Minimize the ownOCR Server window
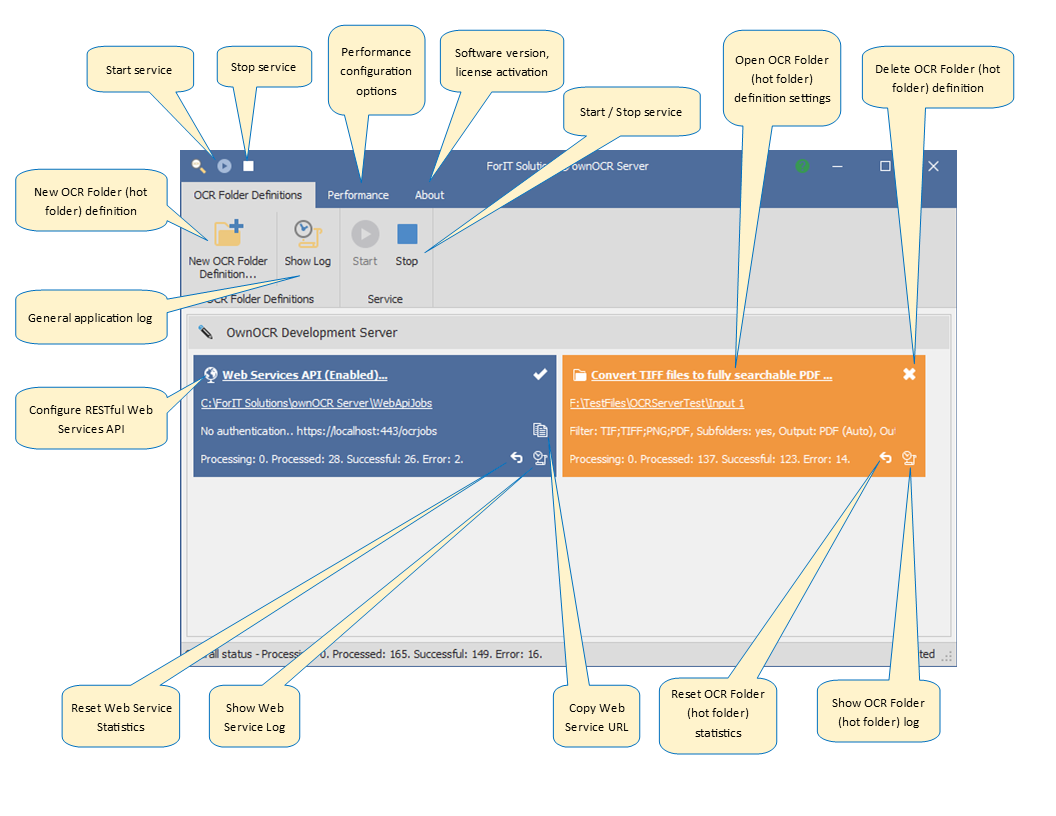Screen dimensions: 1056x816 click(x=837, y=166)
